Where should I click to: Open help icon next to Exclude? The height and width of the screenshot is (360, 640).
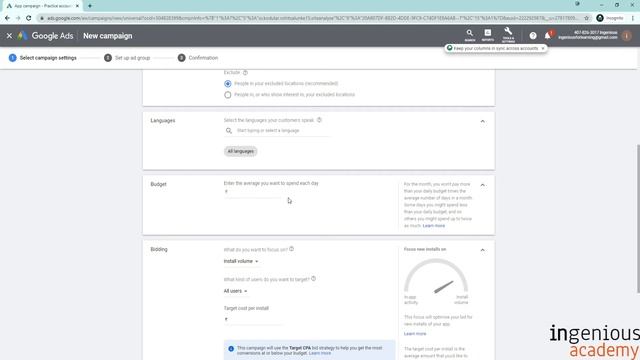pos(245,73)
